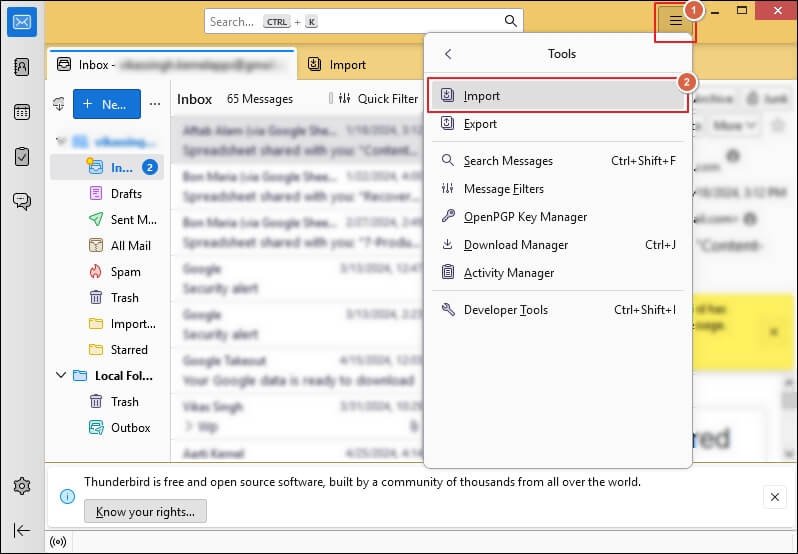Select the Important folder
Screen dimensions: 798x554
point(107,324)
